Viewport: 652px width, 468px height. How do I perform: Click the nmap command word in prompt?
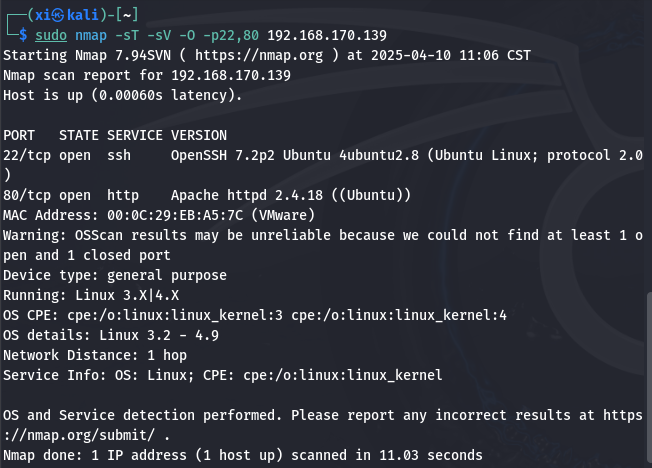(x=91, y=36)
